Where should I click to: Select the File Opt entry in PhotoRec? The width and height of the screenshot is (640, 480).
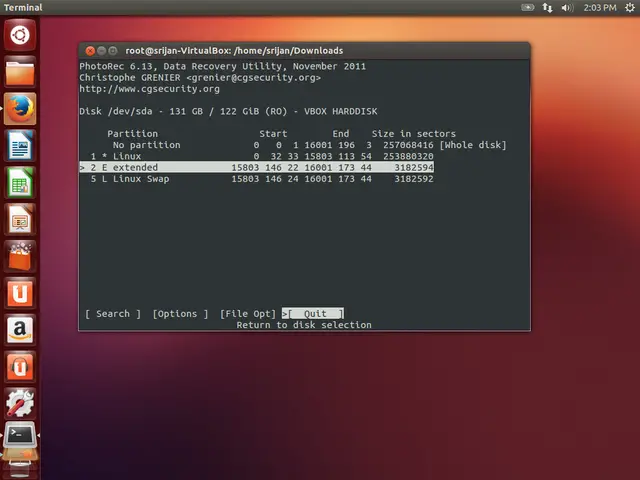coord(248,313)
